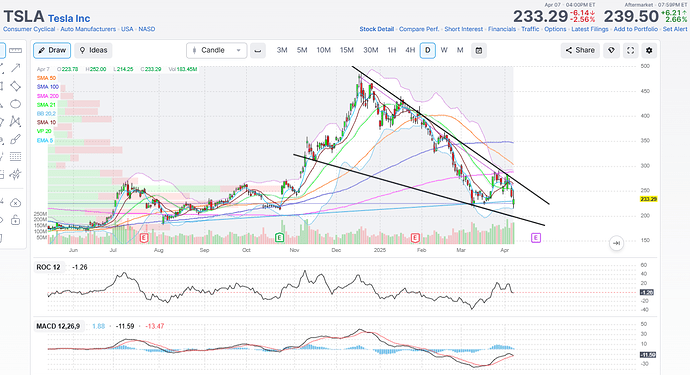Click the purple upcoming earnings E marker

click(536, 238)
